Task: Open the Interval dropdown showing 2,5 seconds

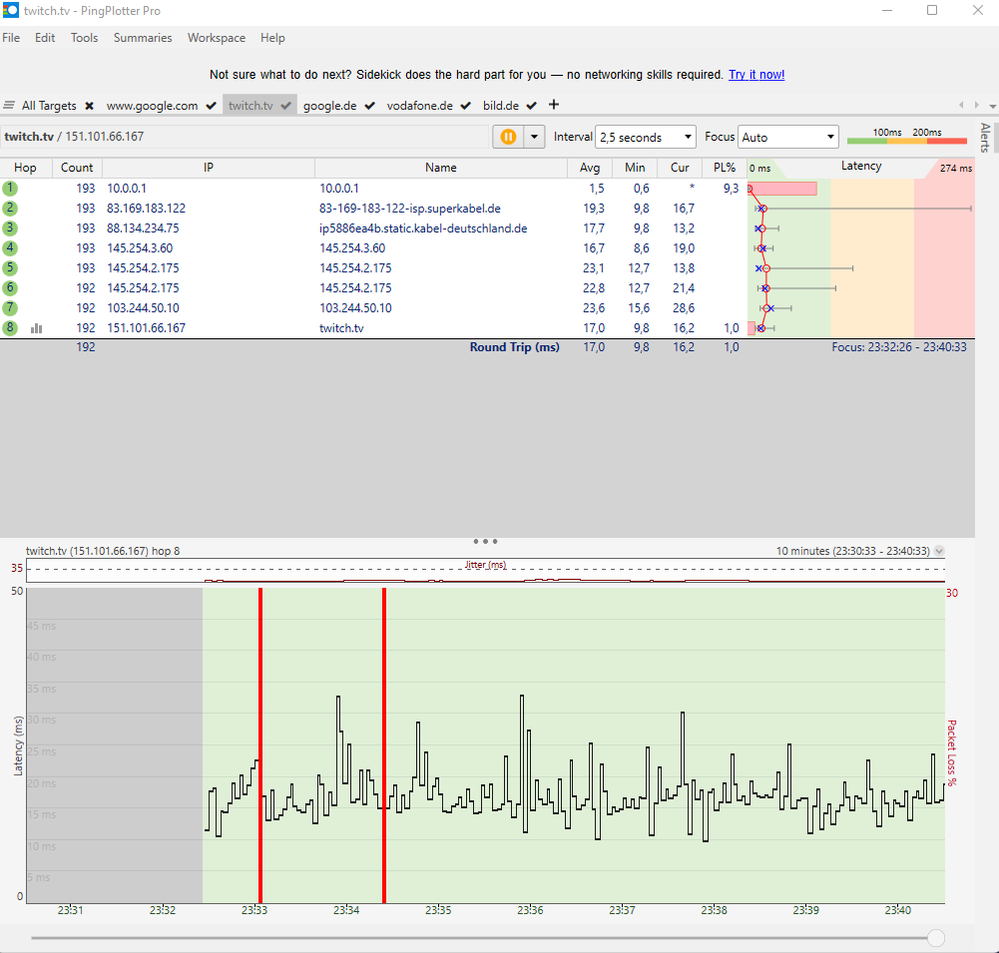Action: 645,137
